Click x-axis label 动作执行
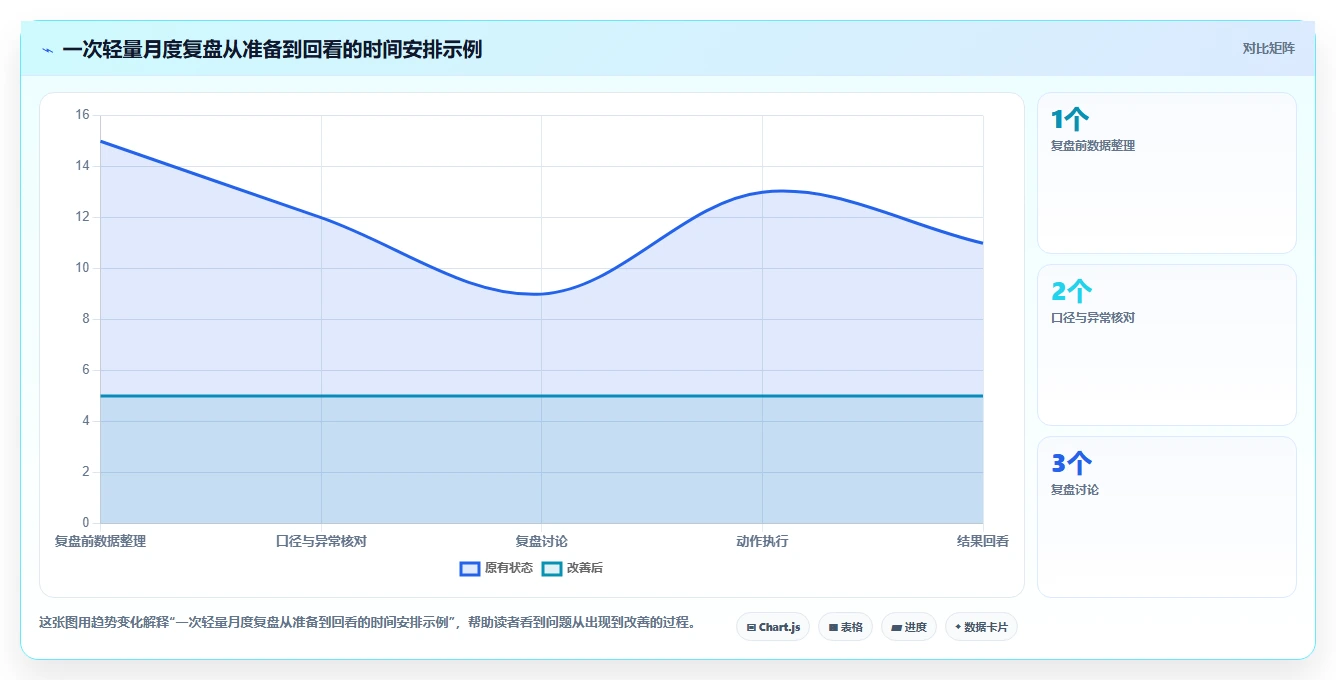The width and height of the screenshot is (1336, 680). [762, 541]
